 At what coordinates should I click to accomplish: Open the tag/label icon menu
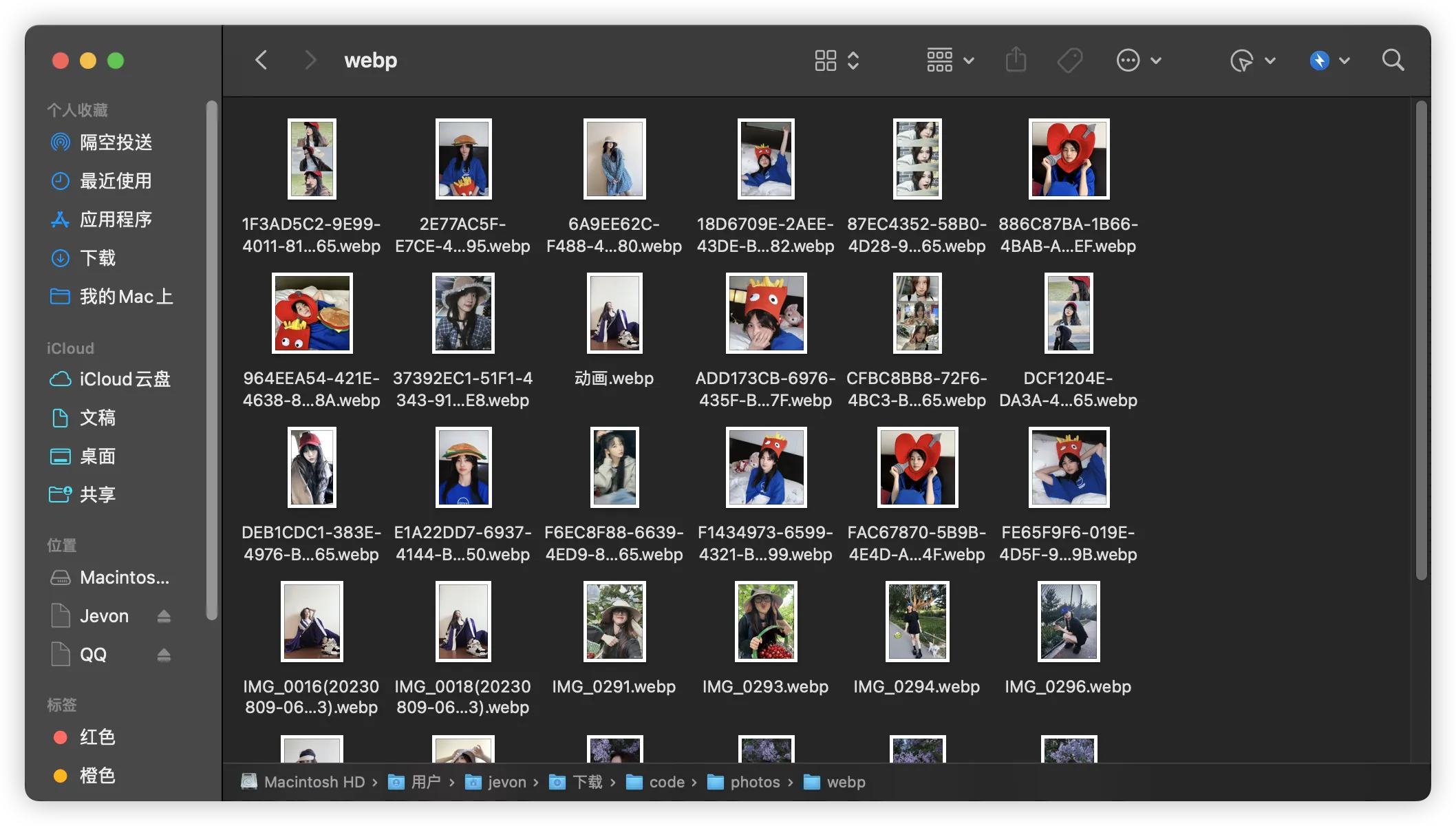coord(1069,59)
